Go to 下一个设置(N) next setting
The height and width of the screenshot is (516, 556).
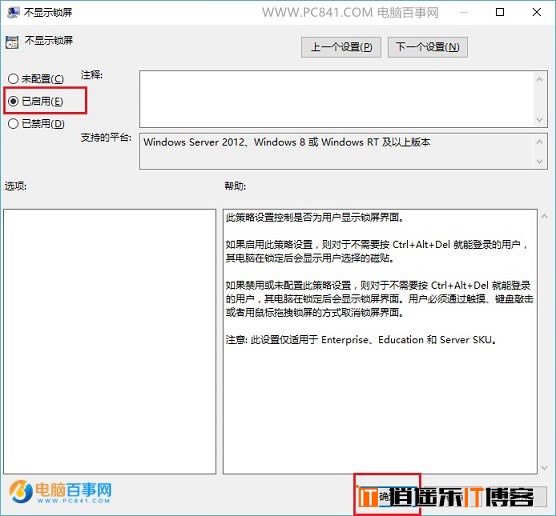(x=428, y=47)
